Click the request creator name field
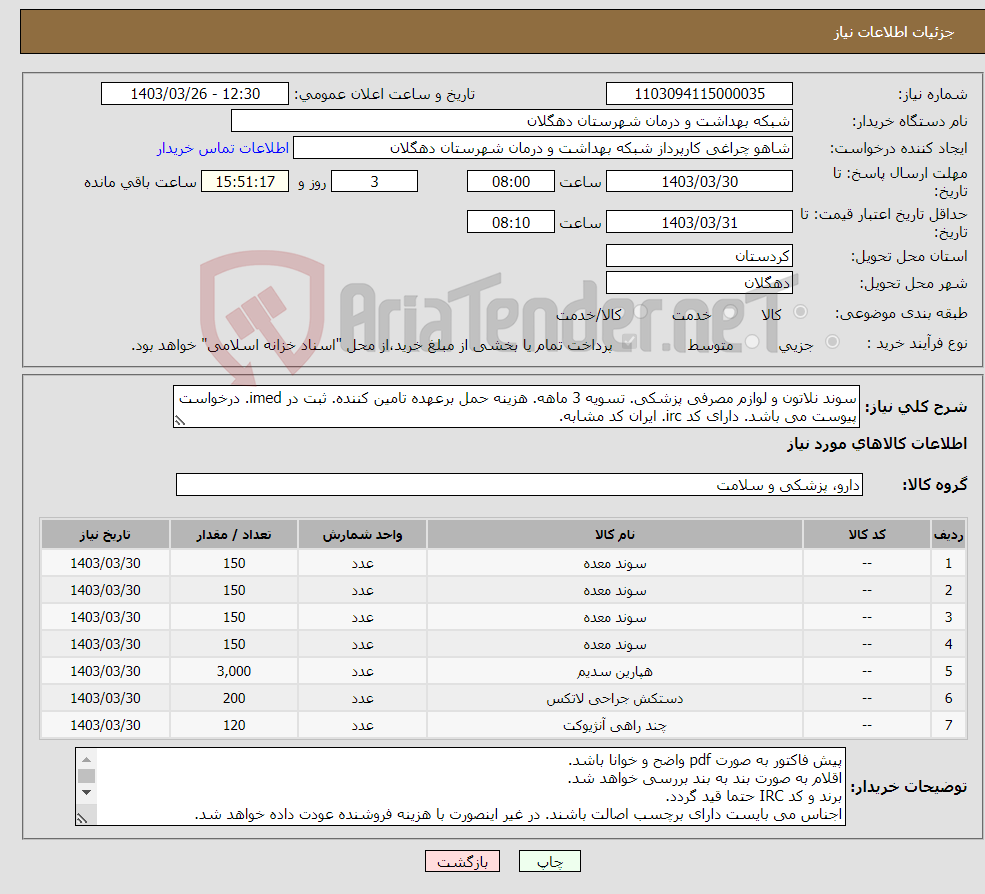 tap(543, 148)
